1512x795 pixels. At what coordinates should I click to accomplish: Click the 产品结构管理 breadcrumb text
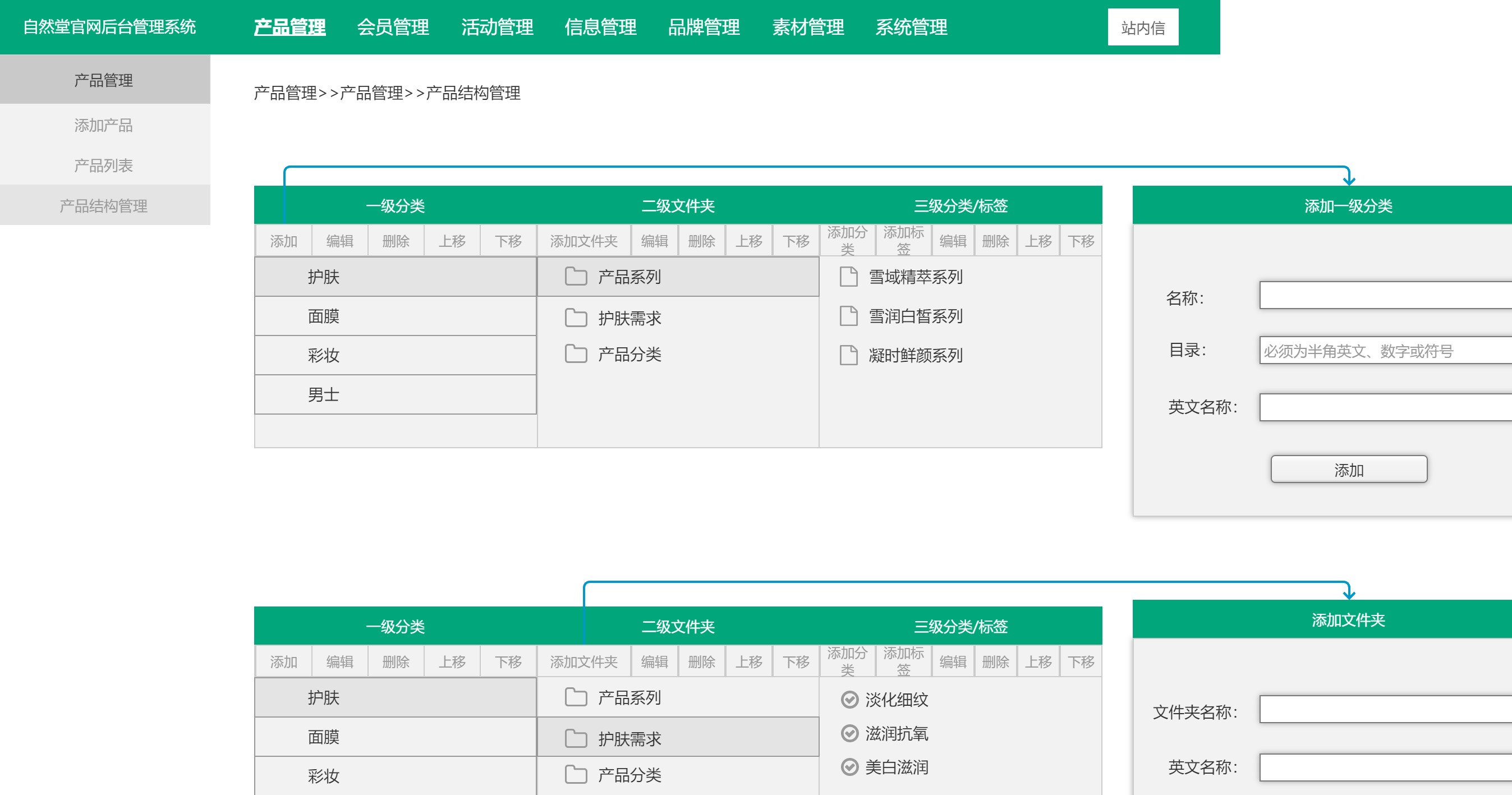473,93
